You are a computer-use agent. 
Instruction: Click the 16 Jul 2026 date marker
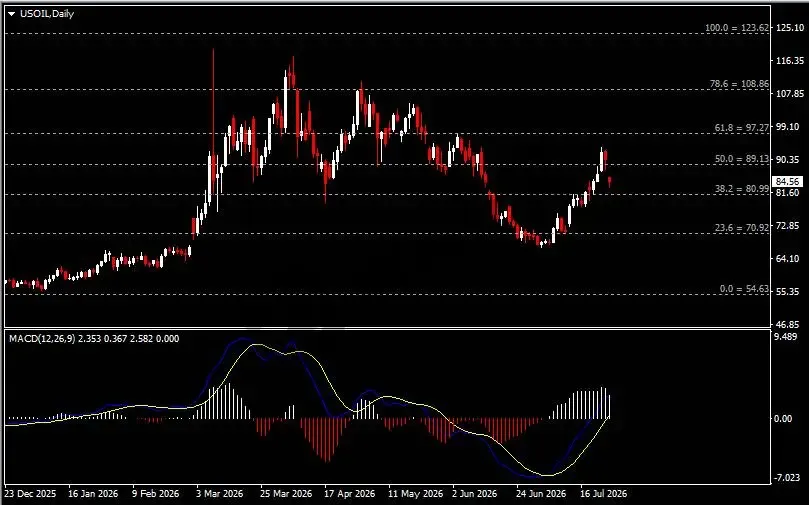coord(603,494)
